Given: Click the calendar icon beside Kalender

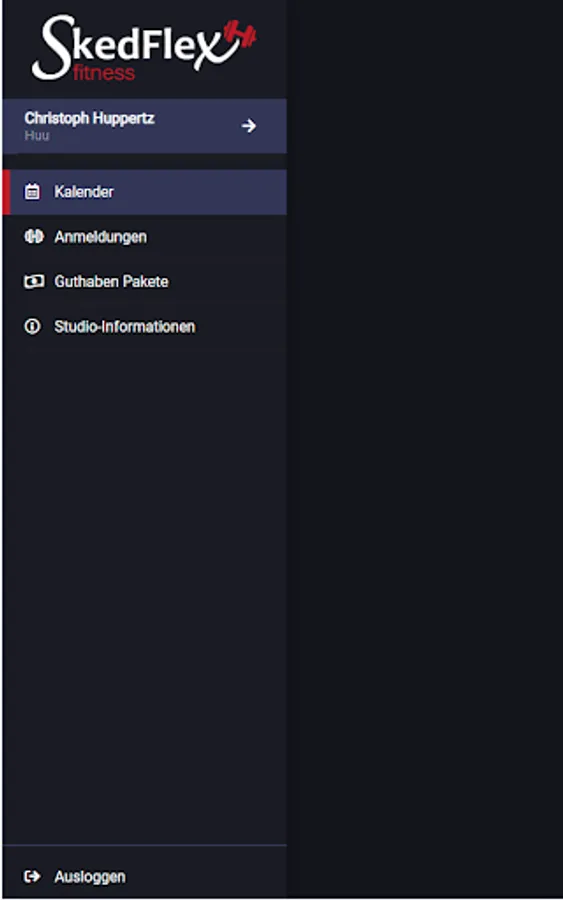Looking at the screenshot, I should coord(32,192).
